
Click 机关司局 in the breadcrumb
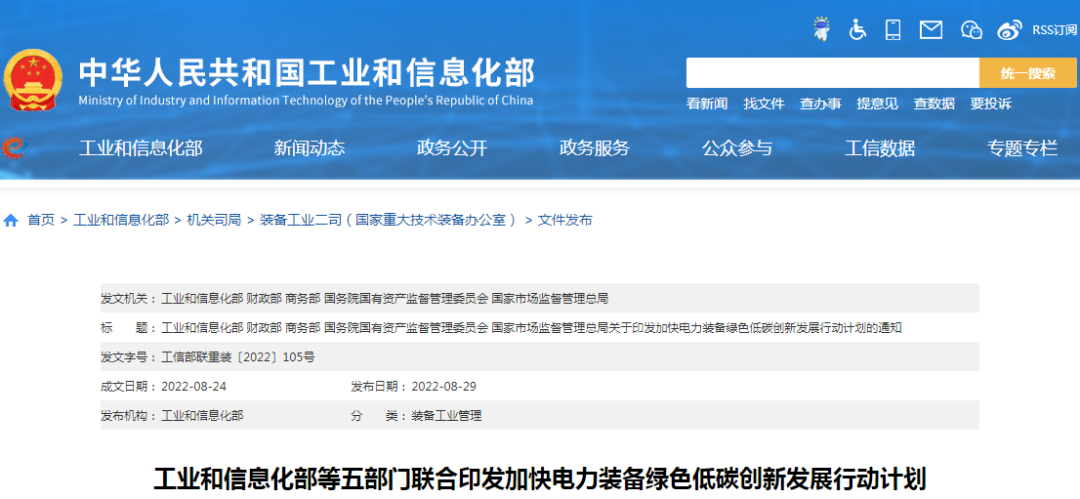pyautogui.click(x=214, y=220)
